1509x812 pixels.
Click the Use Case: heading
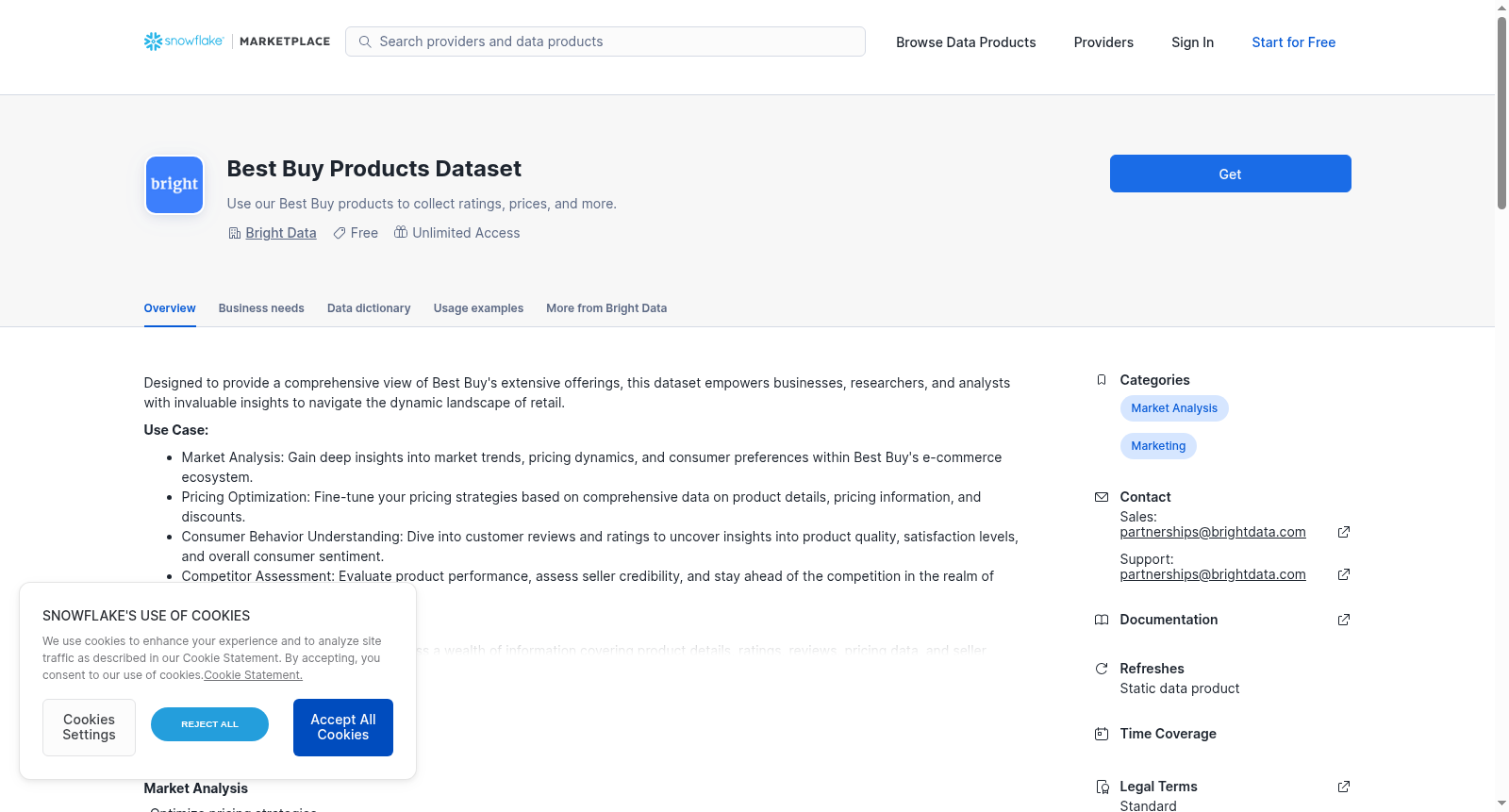point(176,430)
